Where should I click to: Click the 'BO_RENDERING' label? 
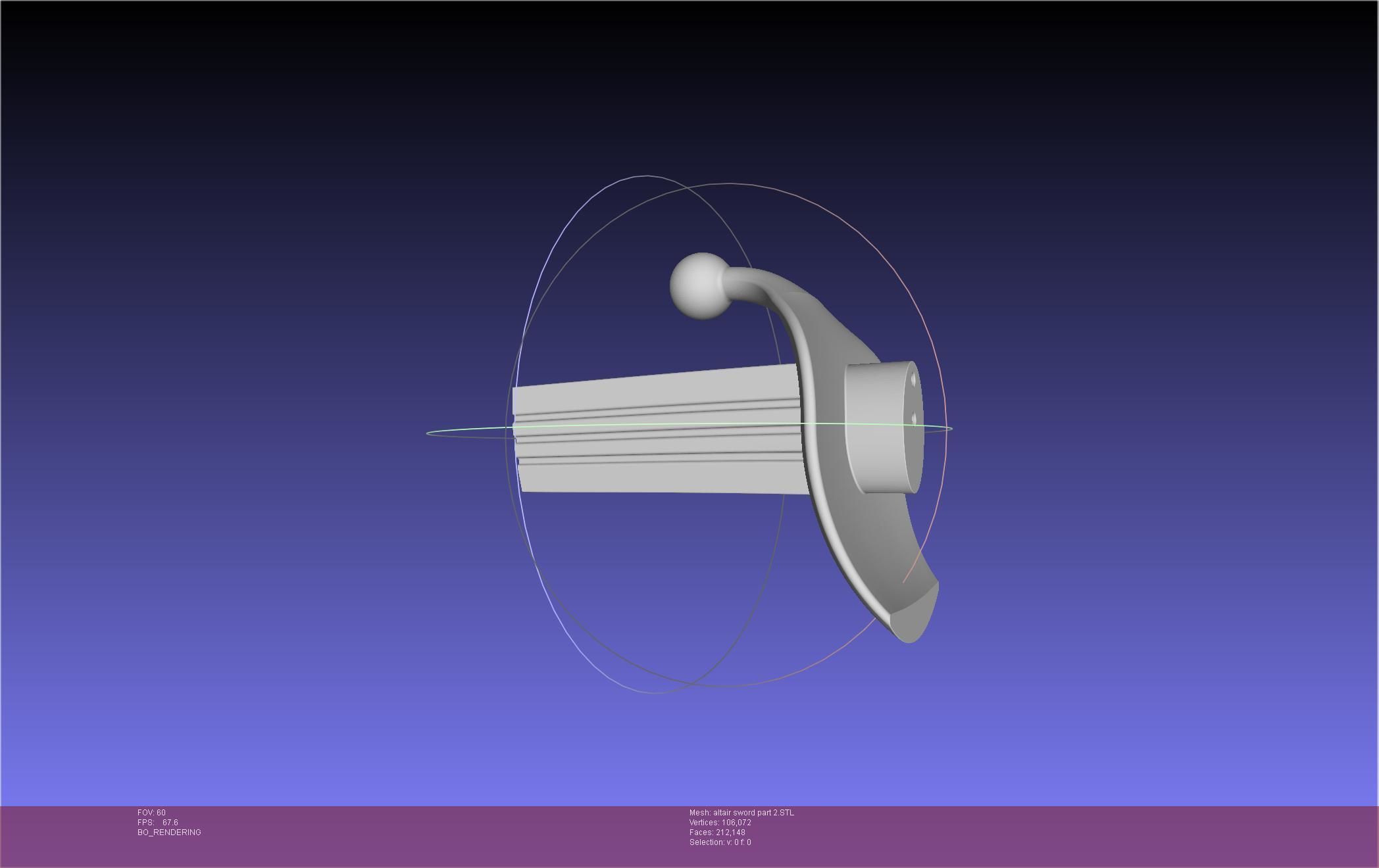click(169, 832)
